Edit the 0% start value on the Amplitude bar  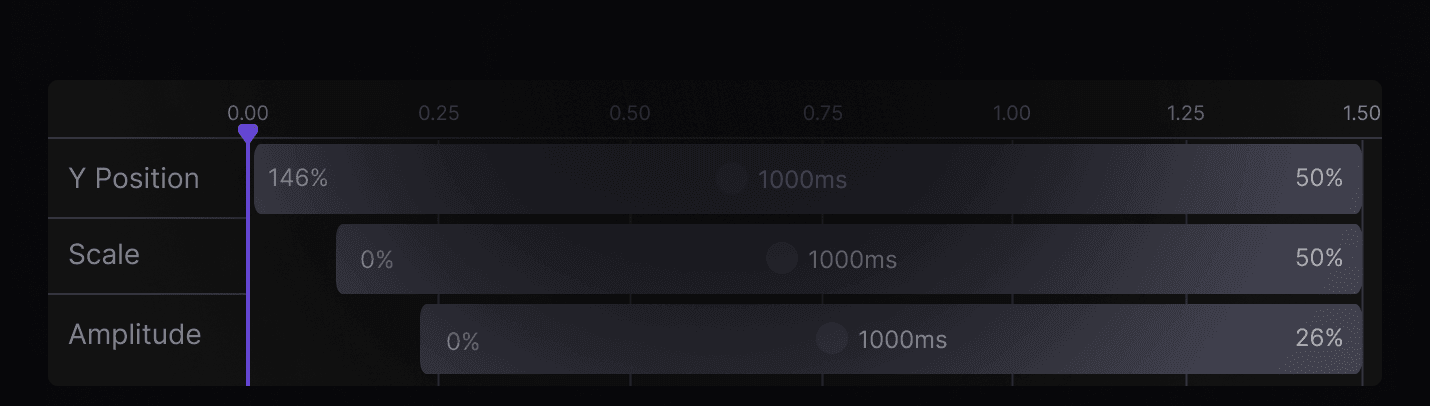point(463,342)
